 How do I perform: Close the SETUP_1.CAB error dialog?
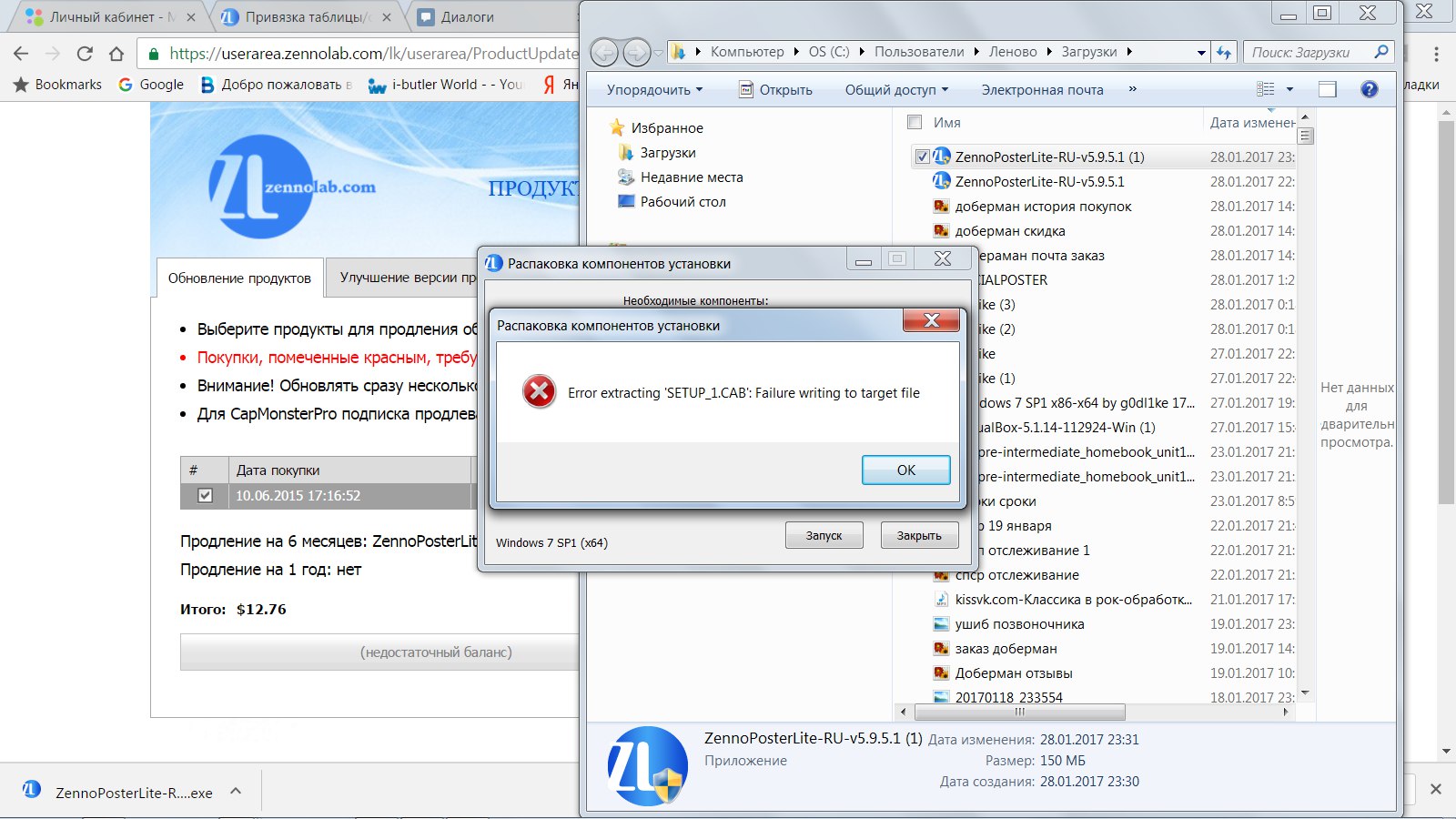pyautogui.click(x=931, y=320)
